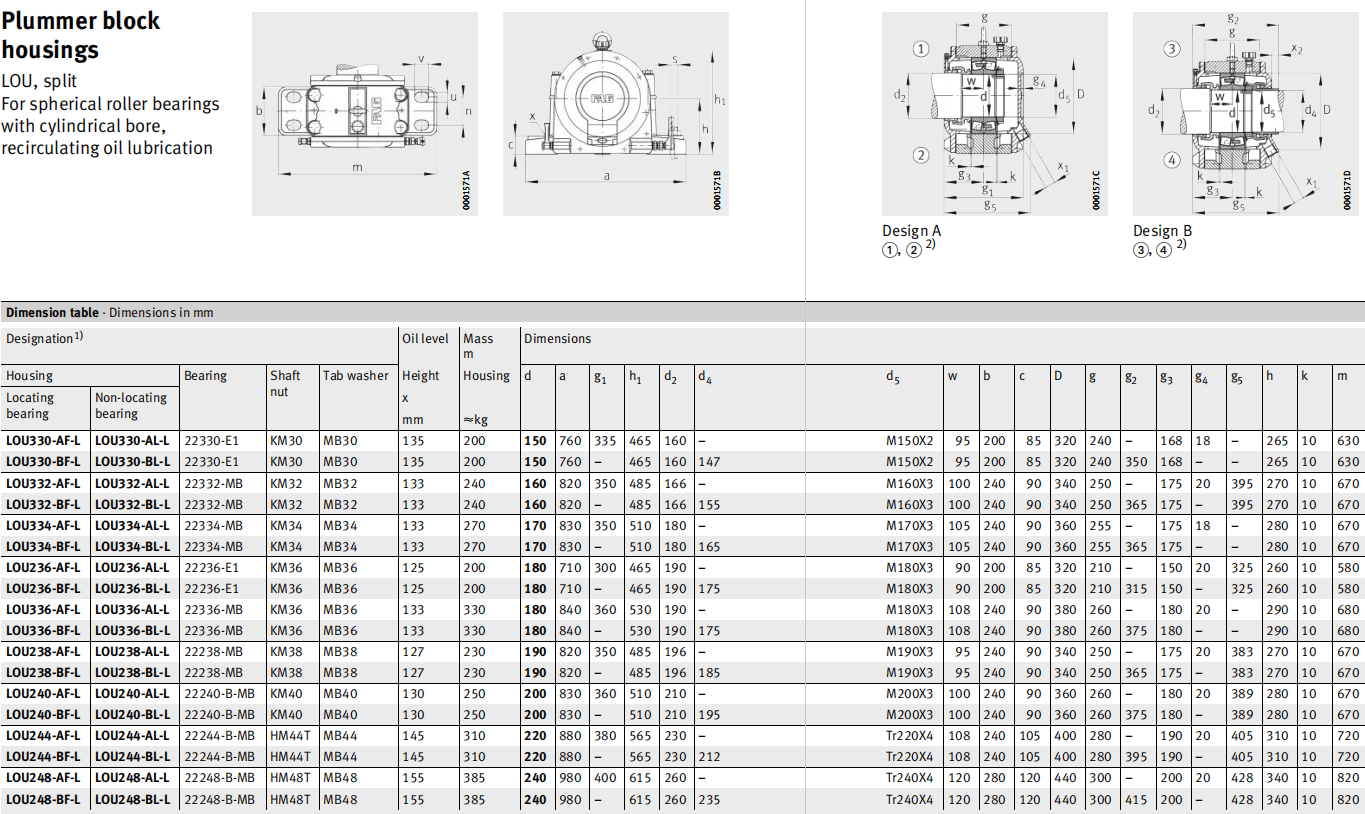The width and height of the screenshot is (1365, 814).
Task: Click the Design A caption label
Action: [911, 231]
